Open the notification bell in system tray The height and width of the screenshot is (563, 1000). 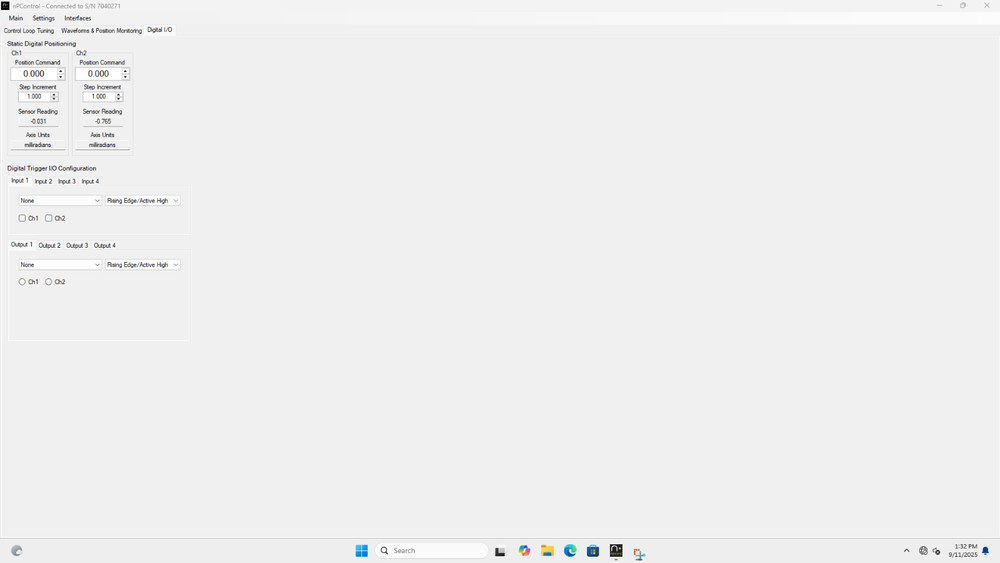click(x=985, y=551)
